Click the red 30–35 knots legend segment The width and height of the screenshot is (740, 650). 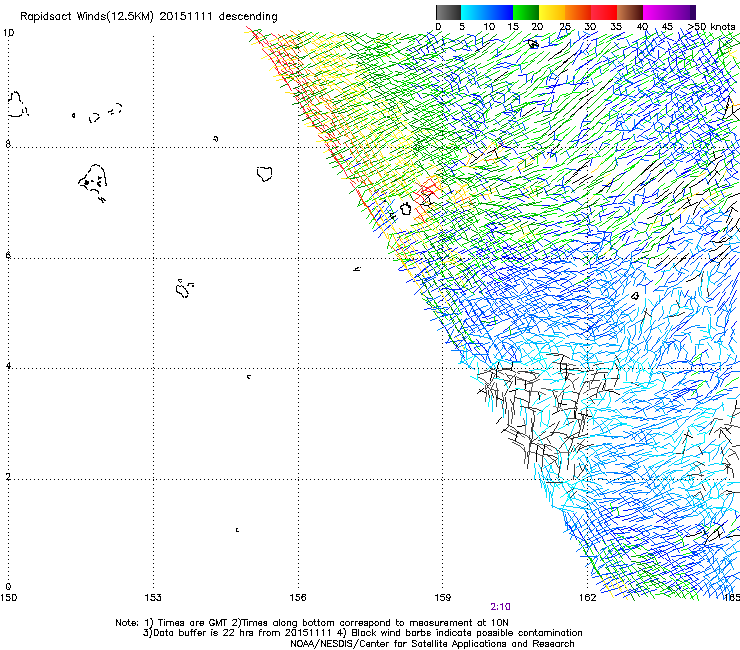604,12
